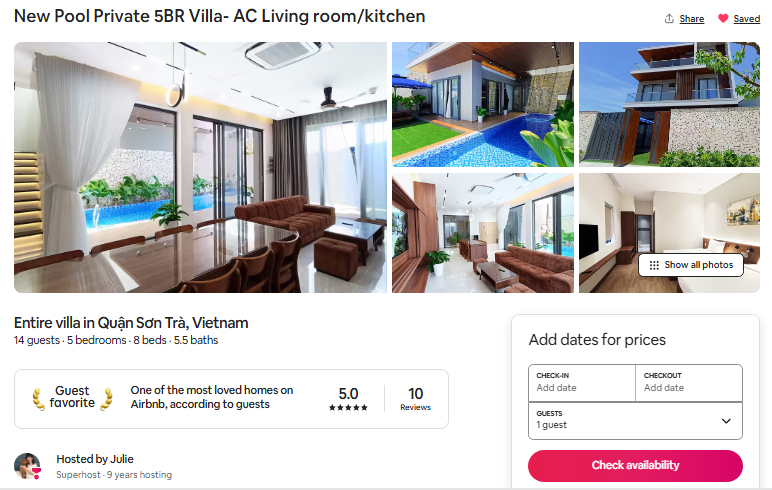Open the Checkout date field
772x490 pixels.
click(689, 383)
